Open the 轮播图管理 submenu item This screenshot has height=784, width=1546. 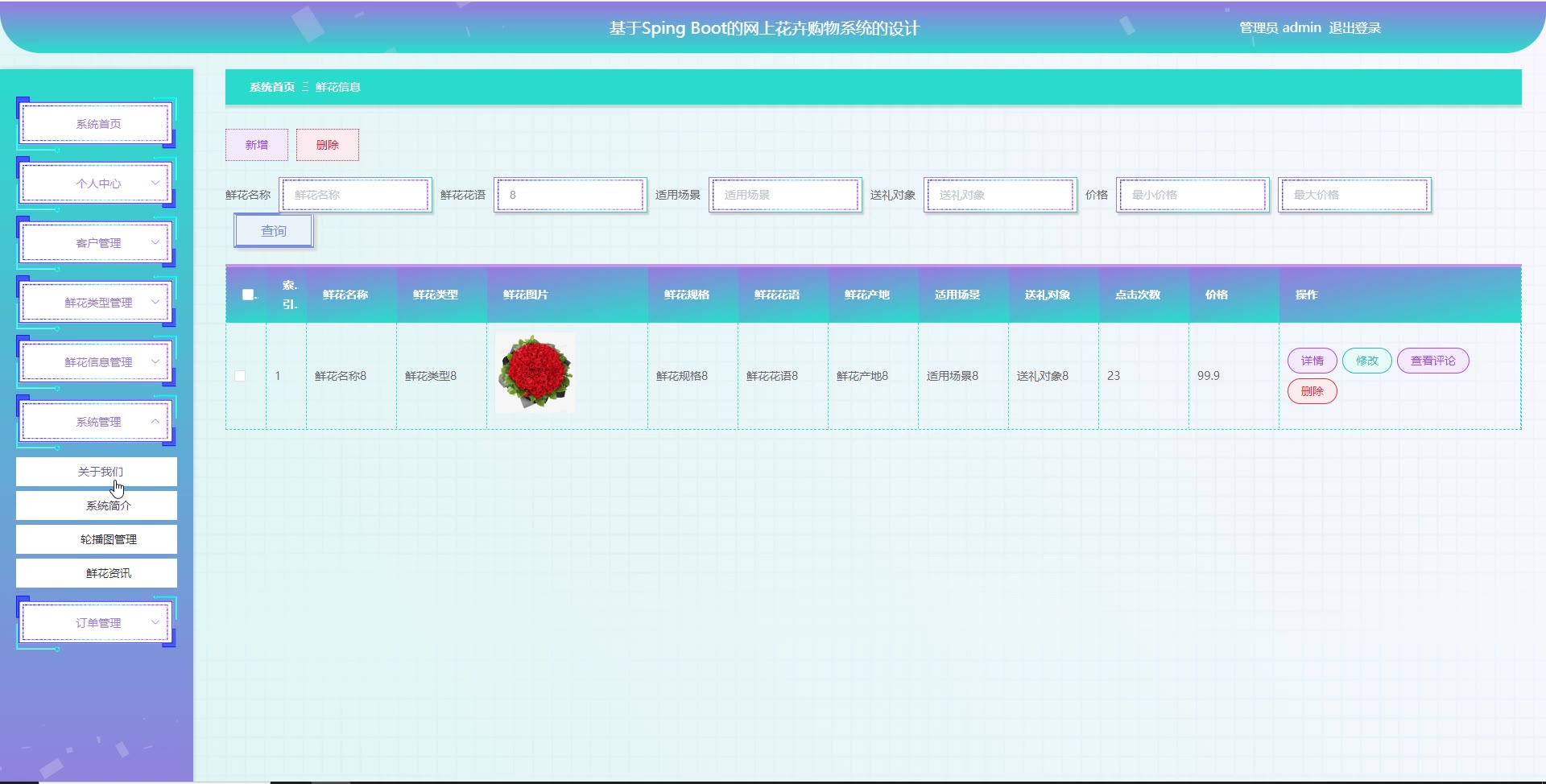[x=97, y=539]
